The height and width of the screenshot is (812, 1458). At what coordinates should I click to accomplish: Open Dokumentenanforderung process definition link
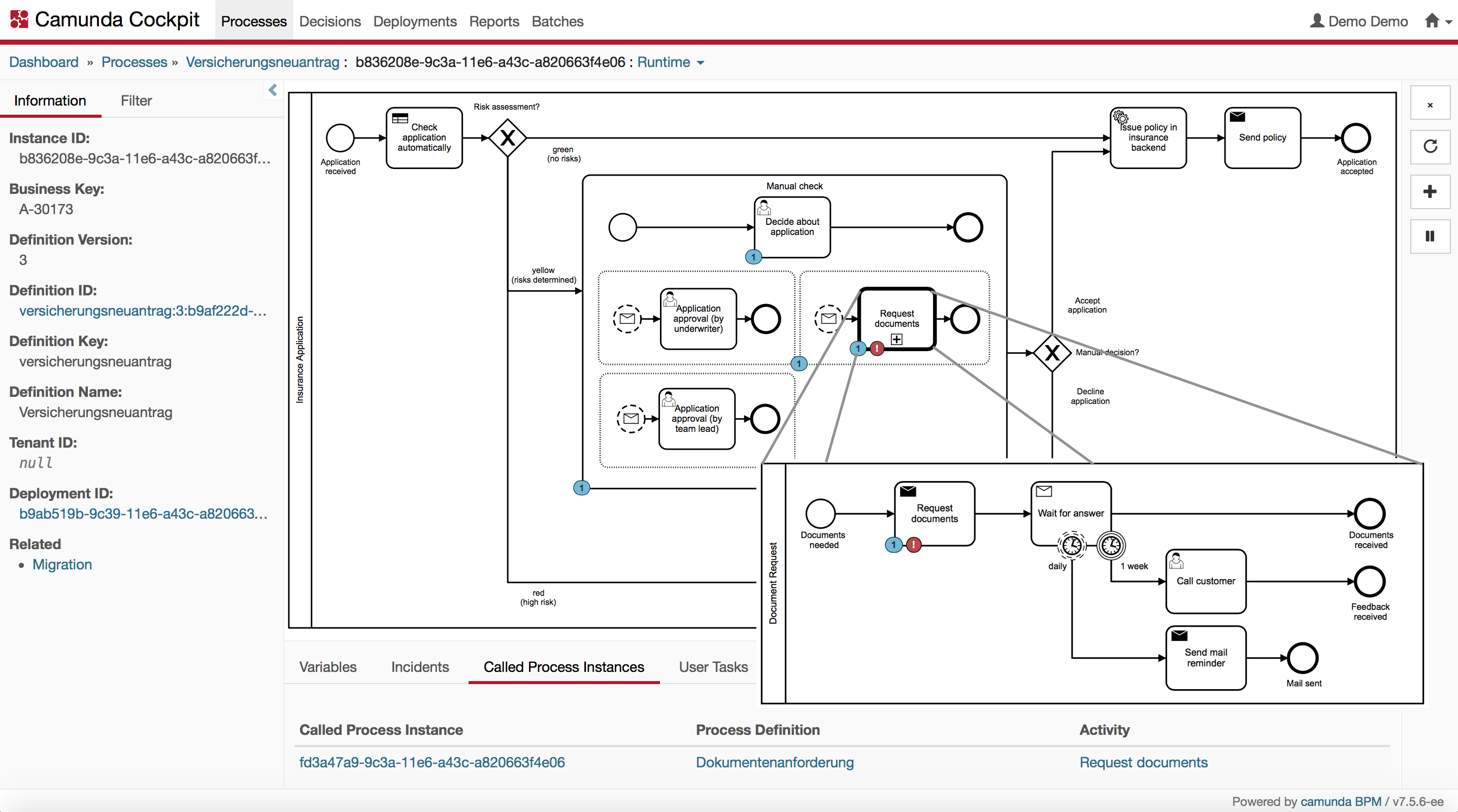pos(774,763)
